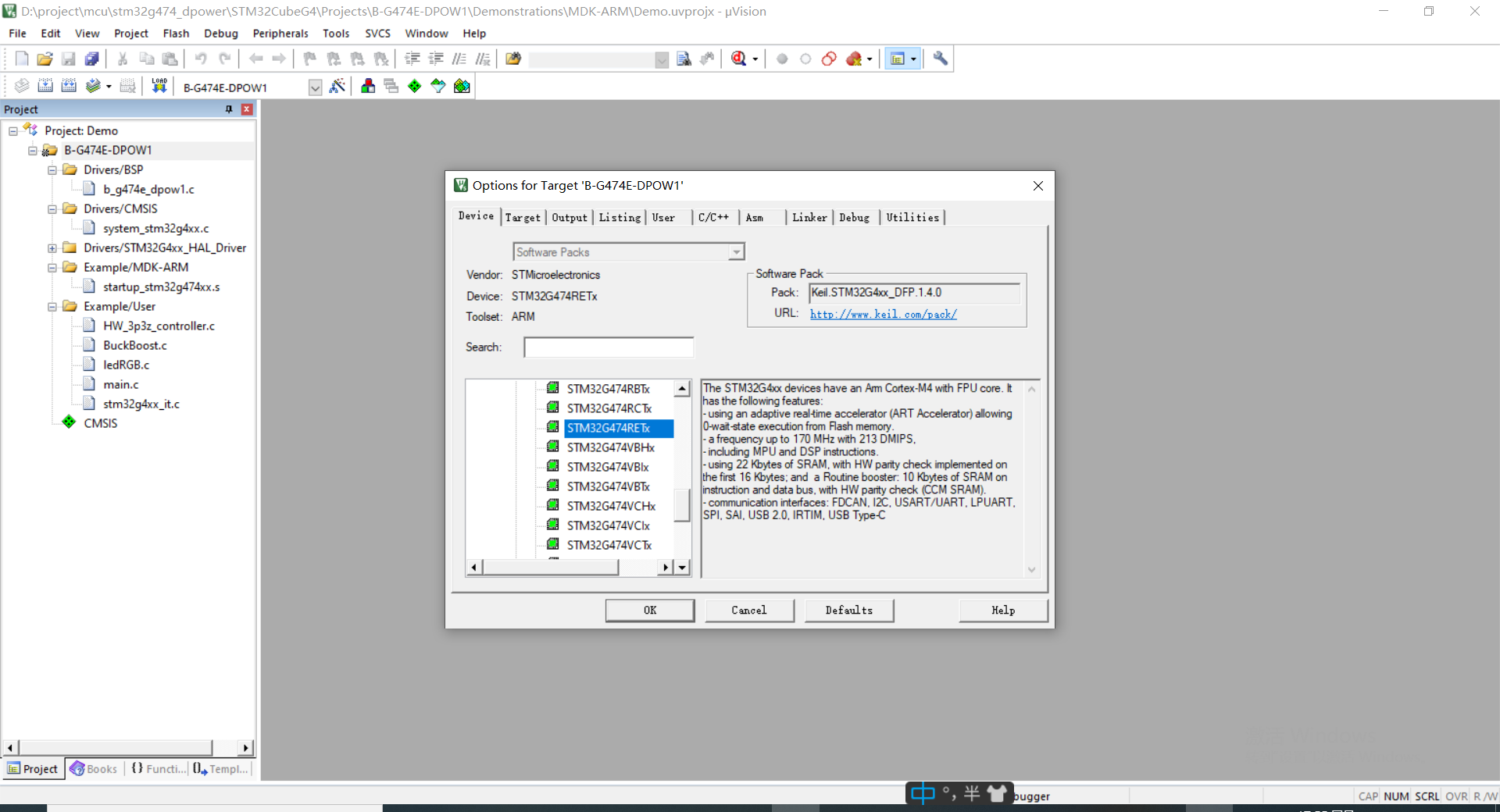This screenshot has width=1500, height=812.
Task: Open the Flash menu
Action: [176, 34]
